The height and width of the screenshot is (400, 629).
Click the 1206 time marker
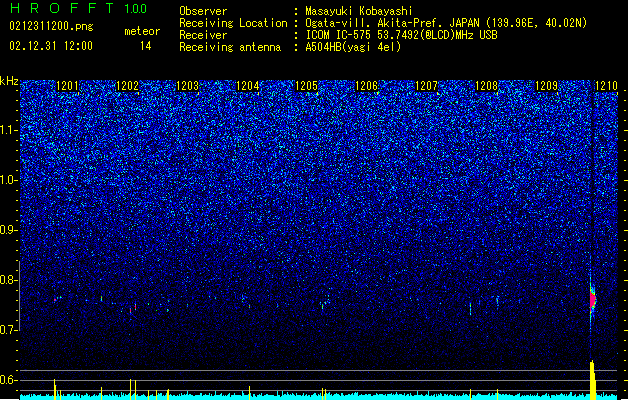coord(367,86)
